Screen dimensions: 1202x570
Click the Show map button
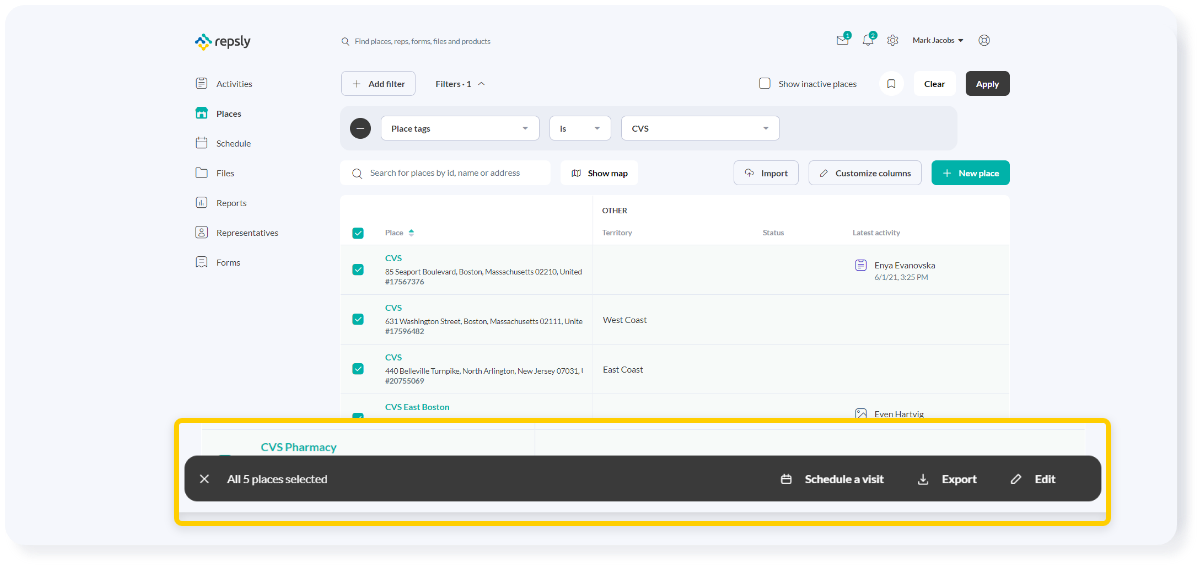tap(599, 173)
